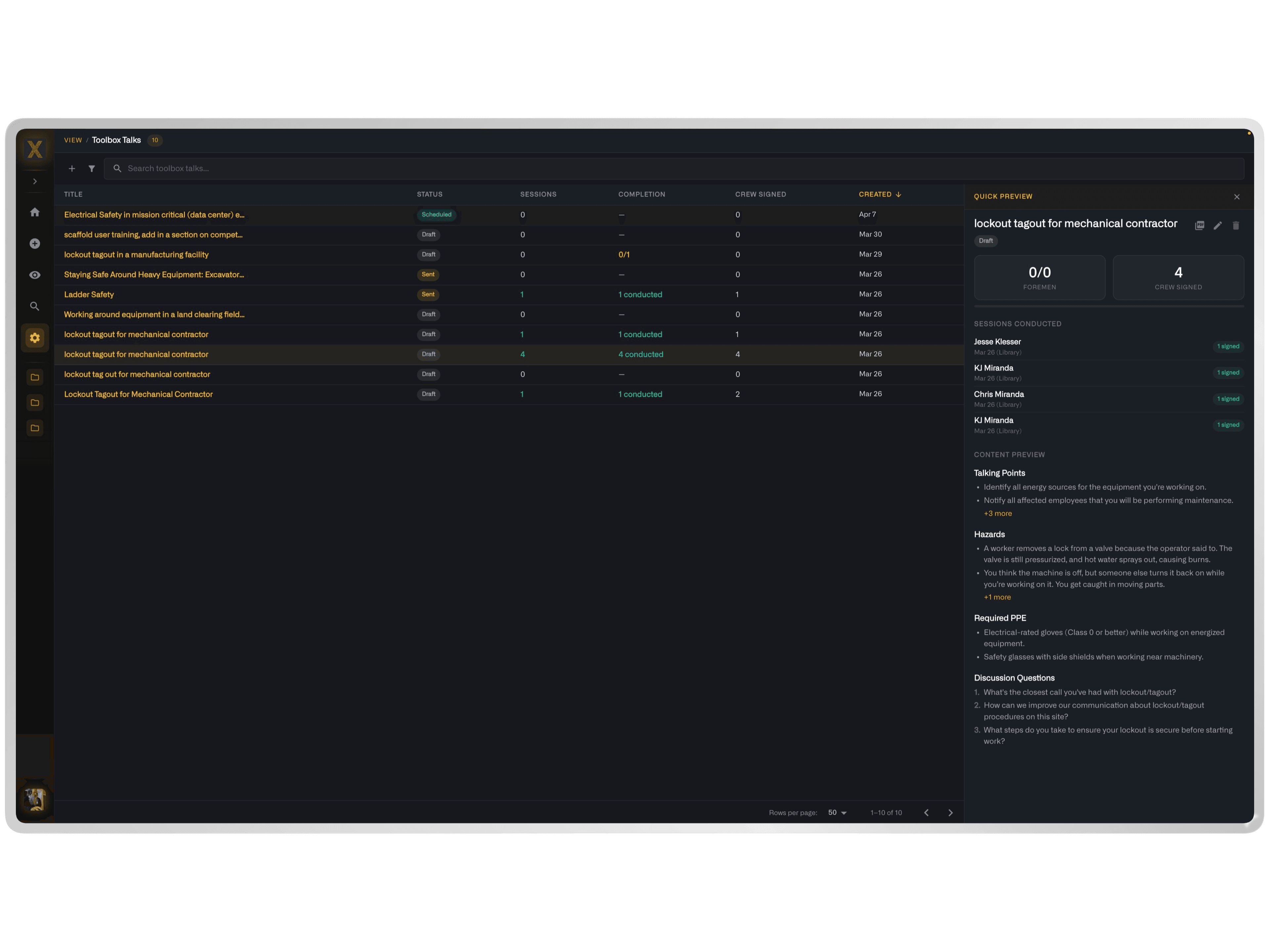Click the Mar 30 created date
Image resolution: width=1270 pixels, height=952 pixels.
click(870, 235)
